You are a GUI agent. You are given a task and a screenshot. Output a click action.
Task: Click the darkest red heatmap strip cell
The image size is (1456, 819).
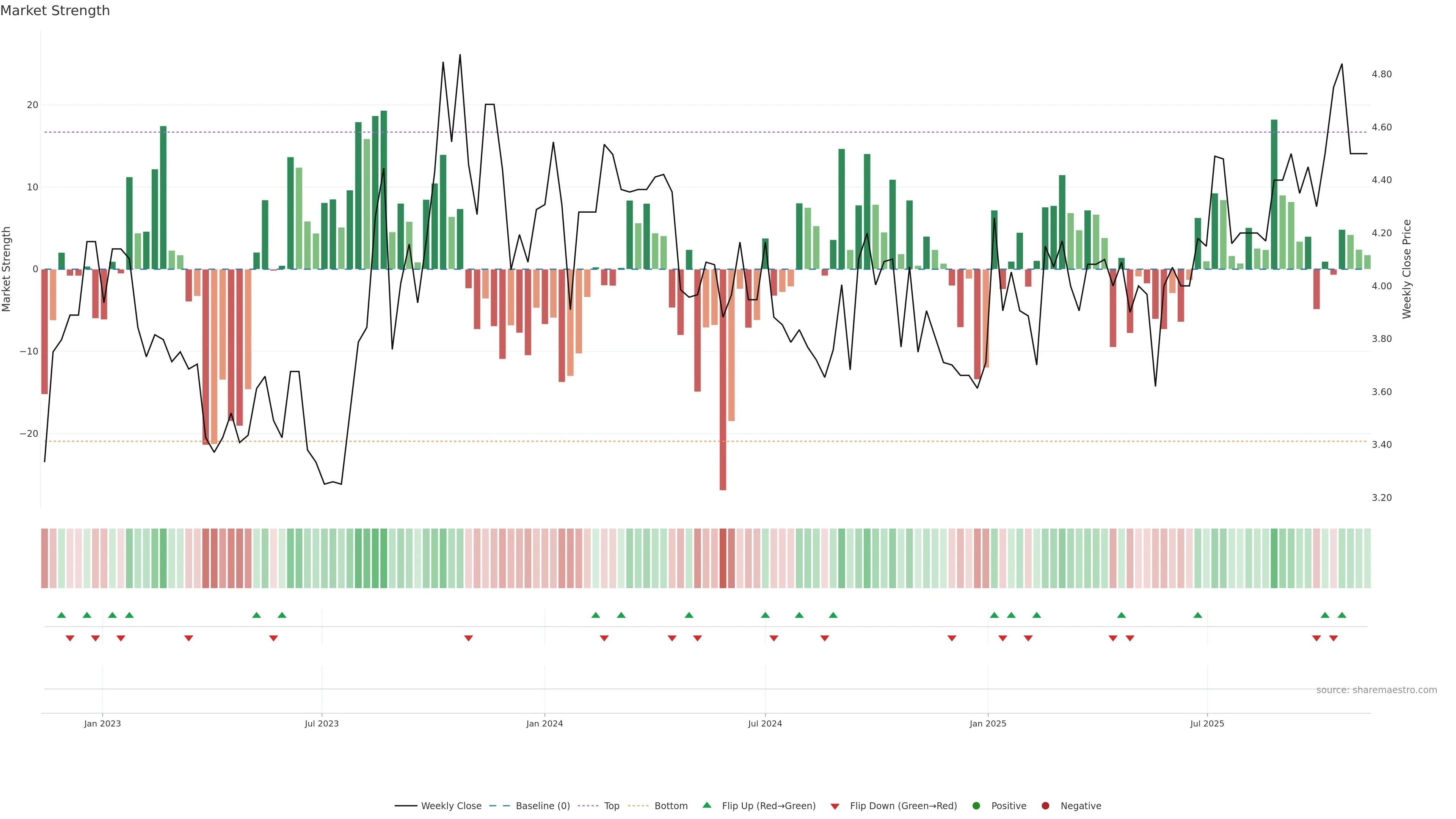pos(723,559)
